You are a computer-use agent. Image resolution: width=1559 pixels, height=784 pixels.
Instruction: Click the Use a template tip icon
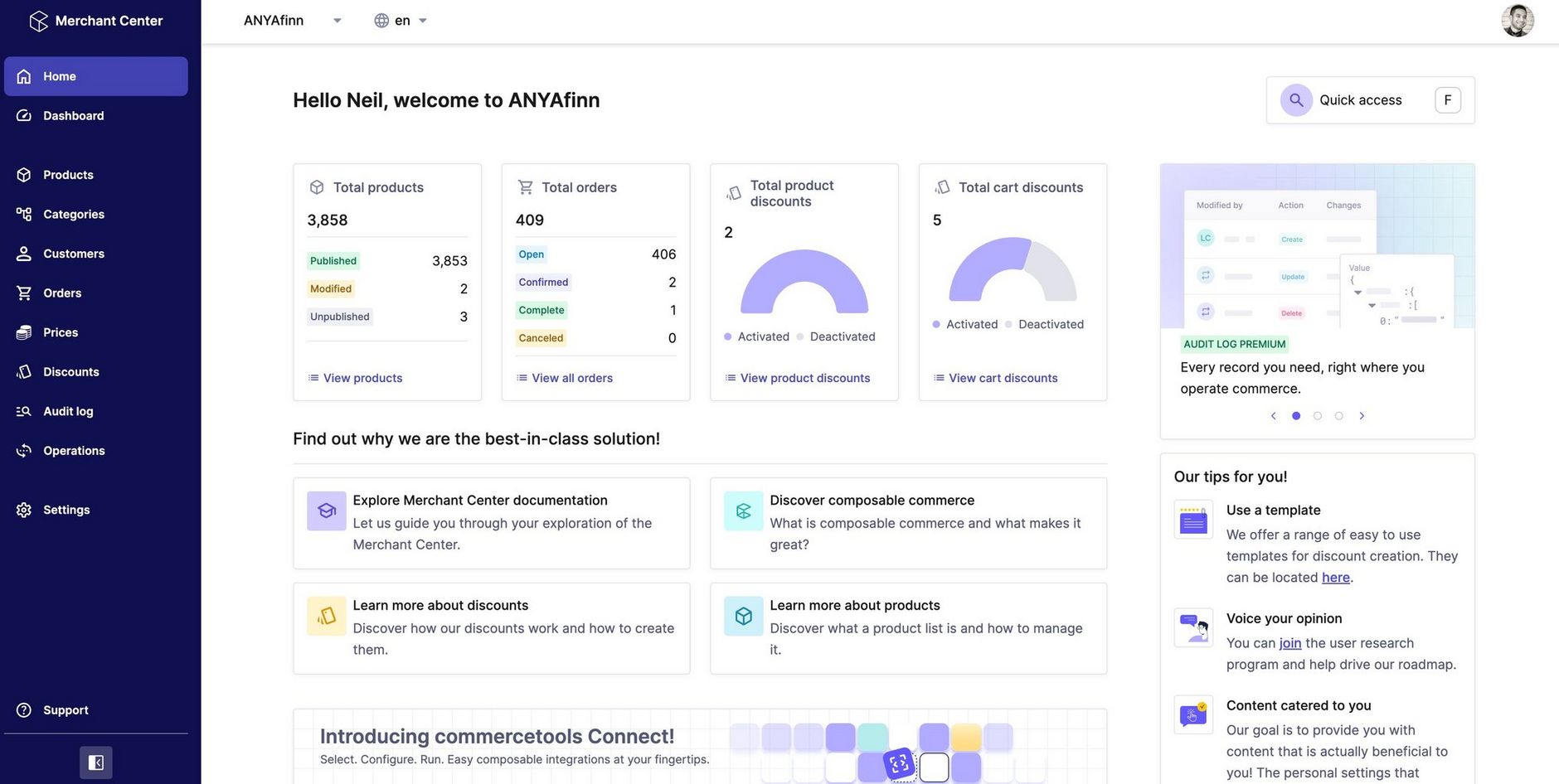(x=1193, y=520)
